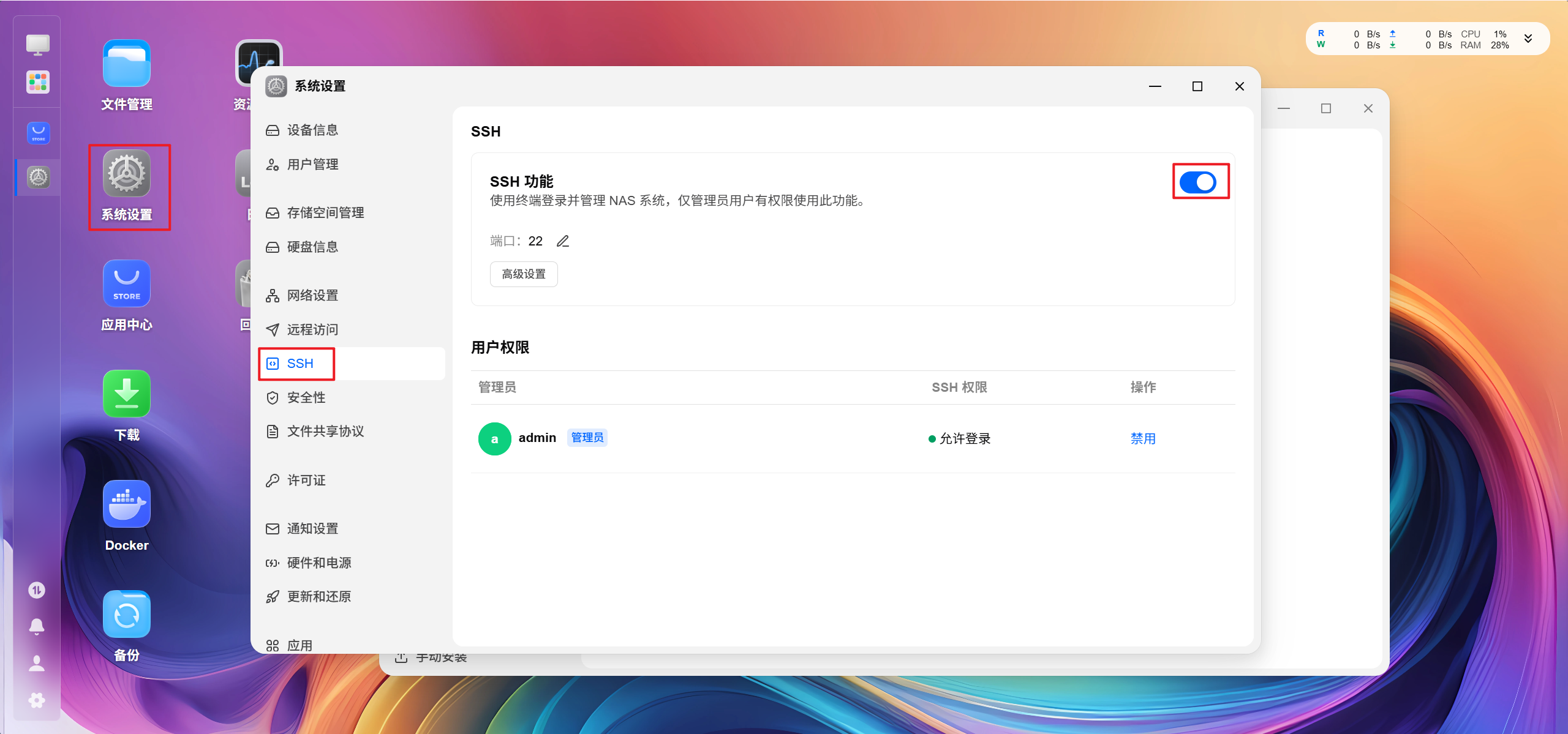Click the admin user avatar
Screen dimensions: 1568x734
point(494,438)
